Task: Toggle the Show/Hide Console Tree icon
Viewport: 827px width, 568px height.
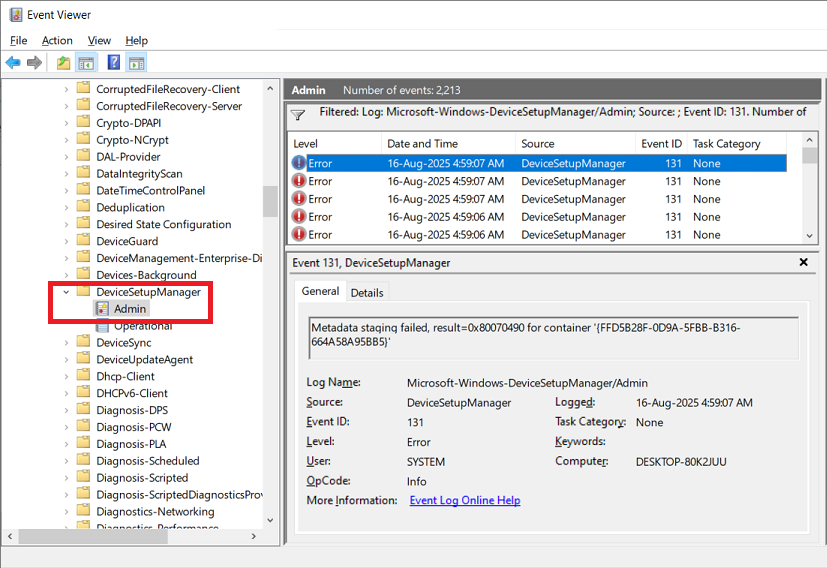Action: tap(87, 63)
